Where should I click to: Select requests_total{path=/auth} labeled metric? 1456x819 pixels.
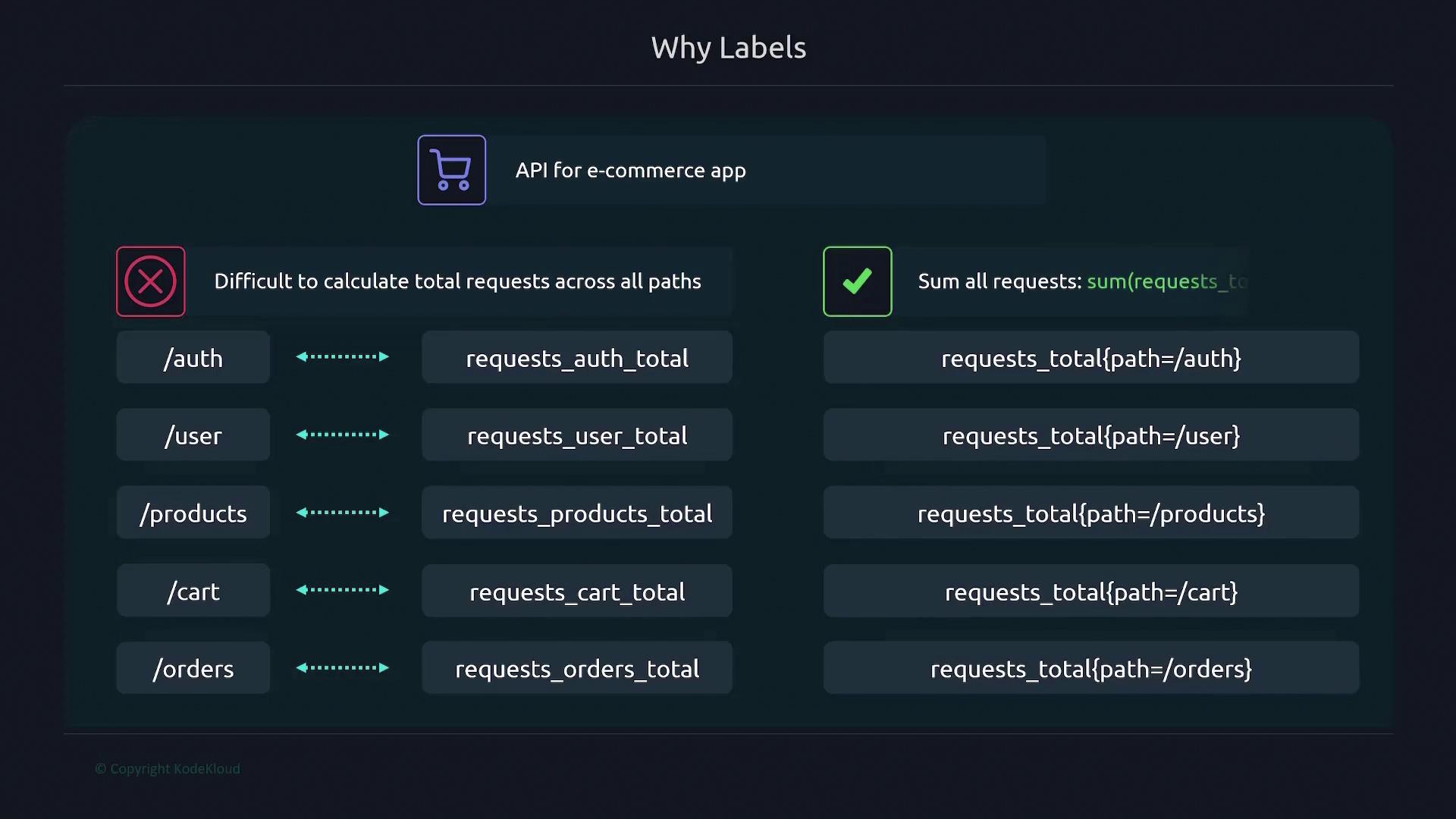point(1090,358)
